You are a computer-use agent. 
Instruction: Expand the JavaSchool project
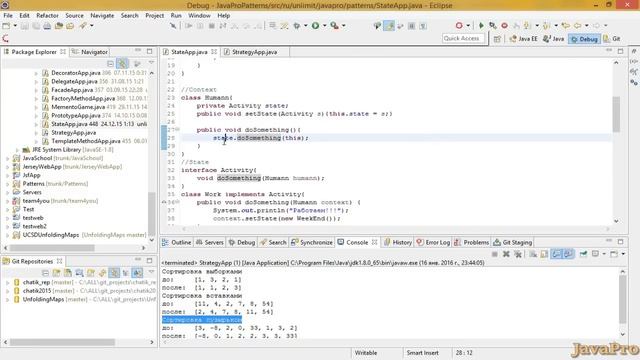(x=7, y=158)
